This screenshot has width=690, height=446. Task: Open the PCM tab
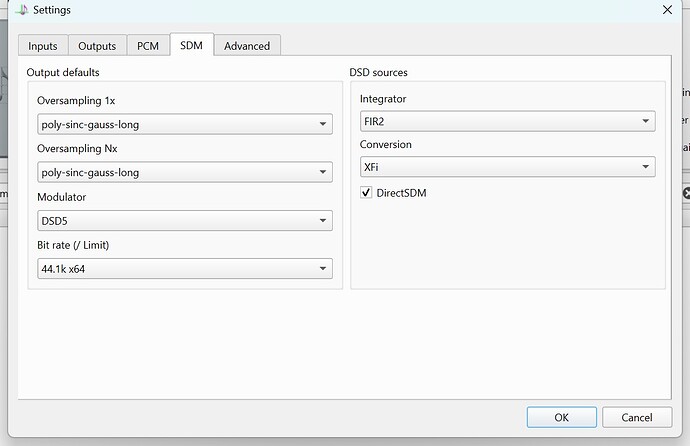(x=148, y=46)
